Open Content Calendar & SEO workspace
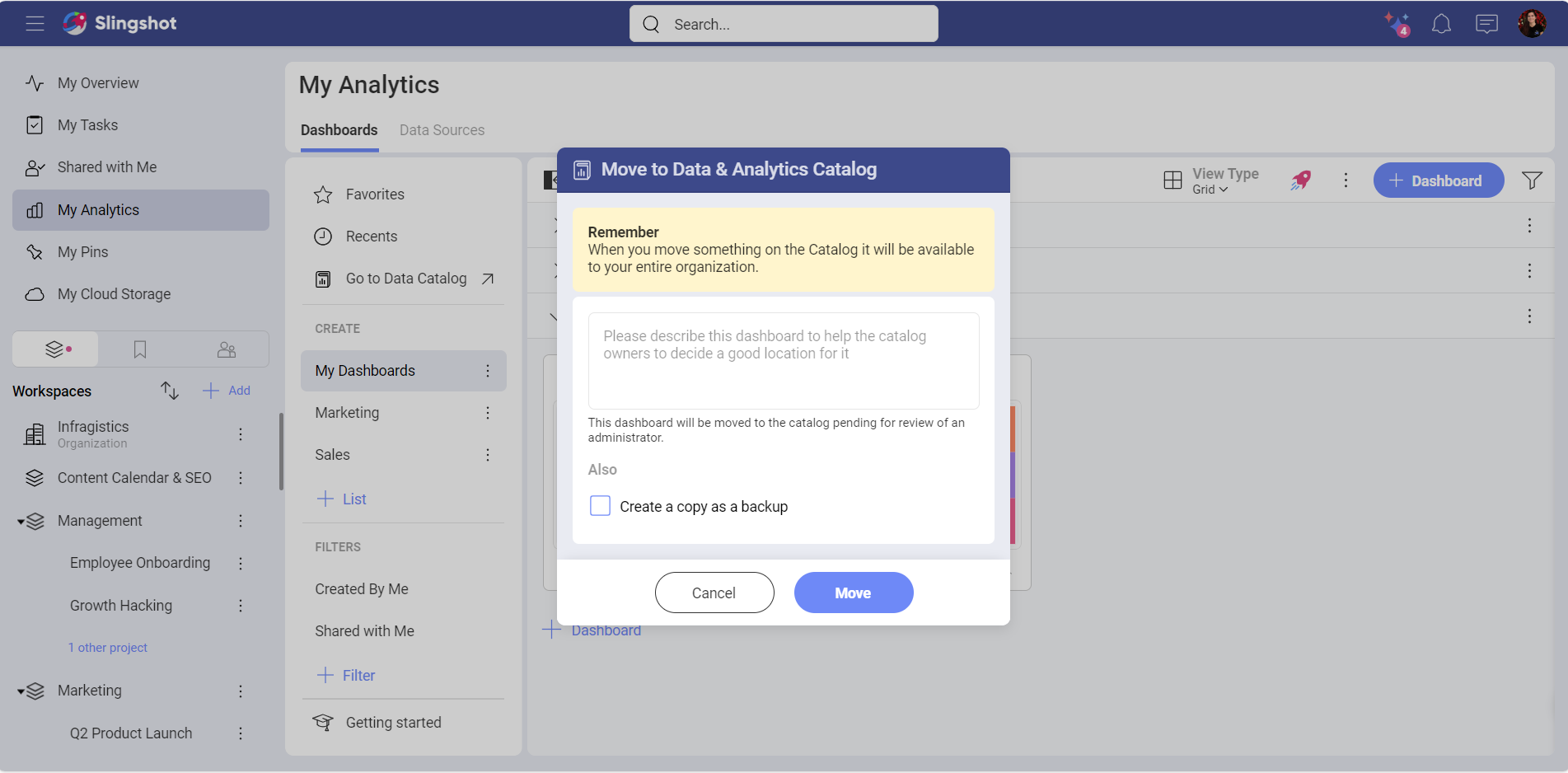The height and width of the screenshot is (773, 1568). [x=134, y=478]
